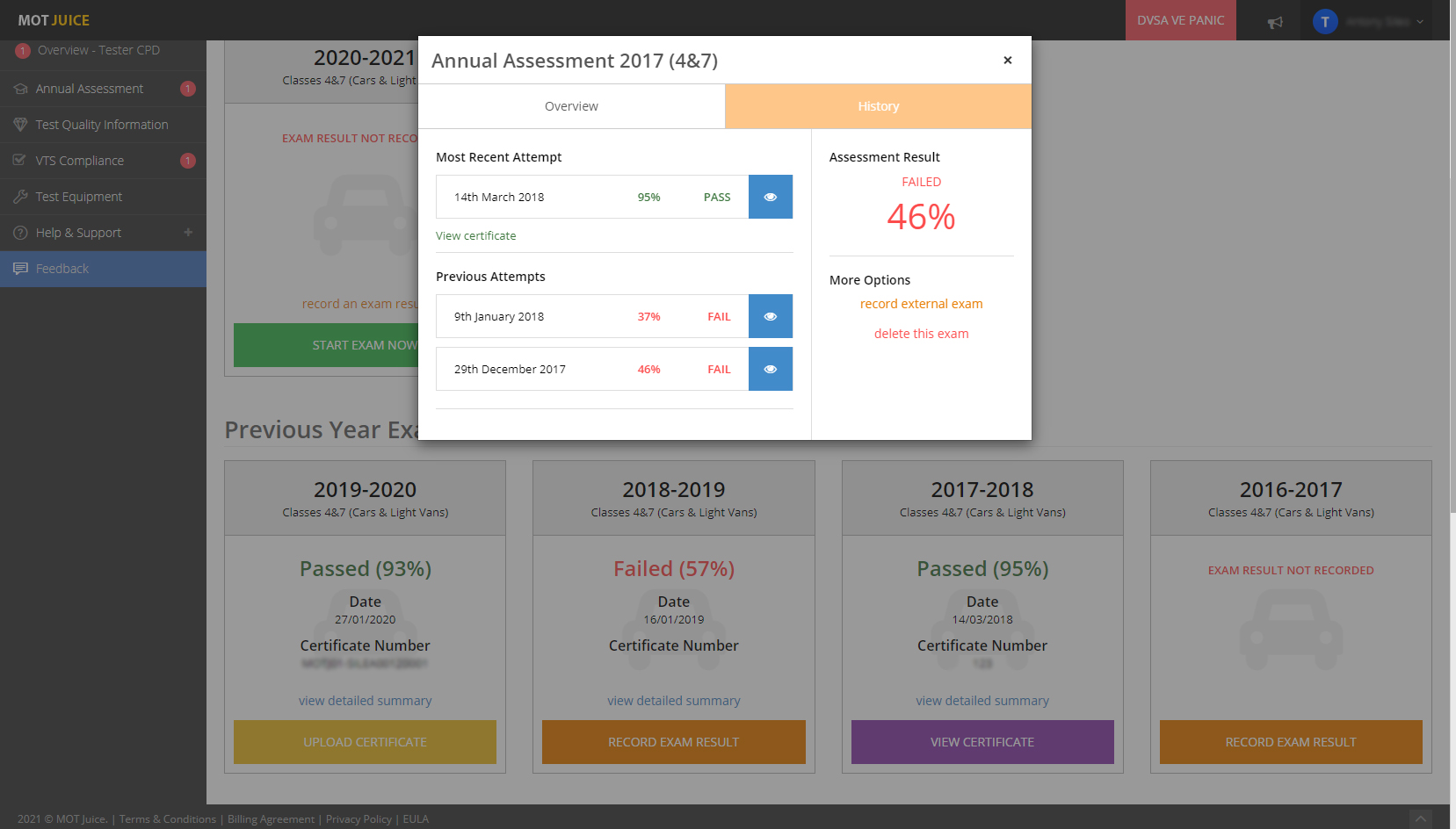Open 2018-2019 view detailed summary link

click(x=673, y=701)
